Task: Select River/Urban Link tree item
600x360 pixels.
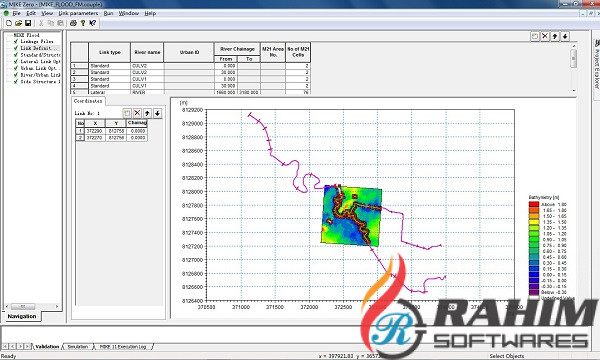Action: [40, 75]
